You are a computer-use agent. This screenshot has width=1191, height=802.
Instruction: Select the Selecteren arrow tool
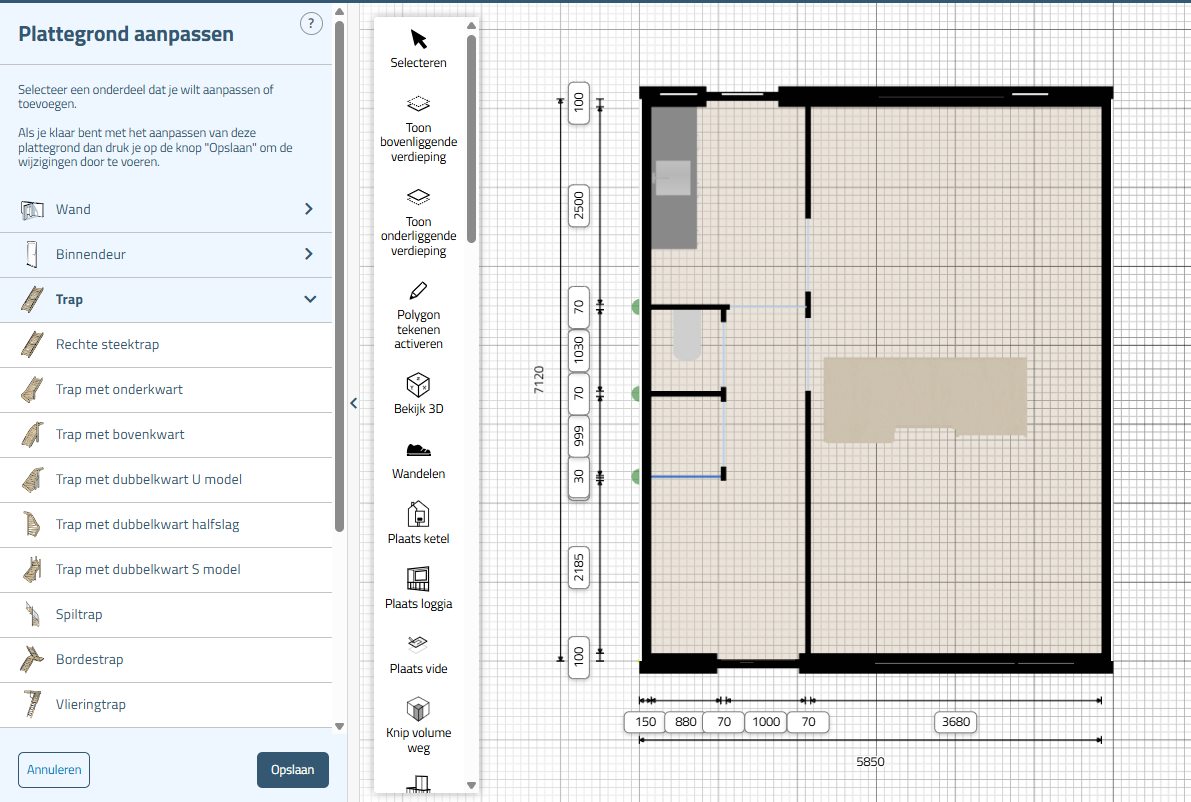coord(418,47)
